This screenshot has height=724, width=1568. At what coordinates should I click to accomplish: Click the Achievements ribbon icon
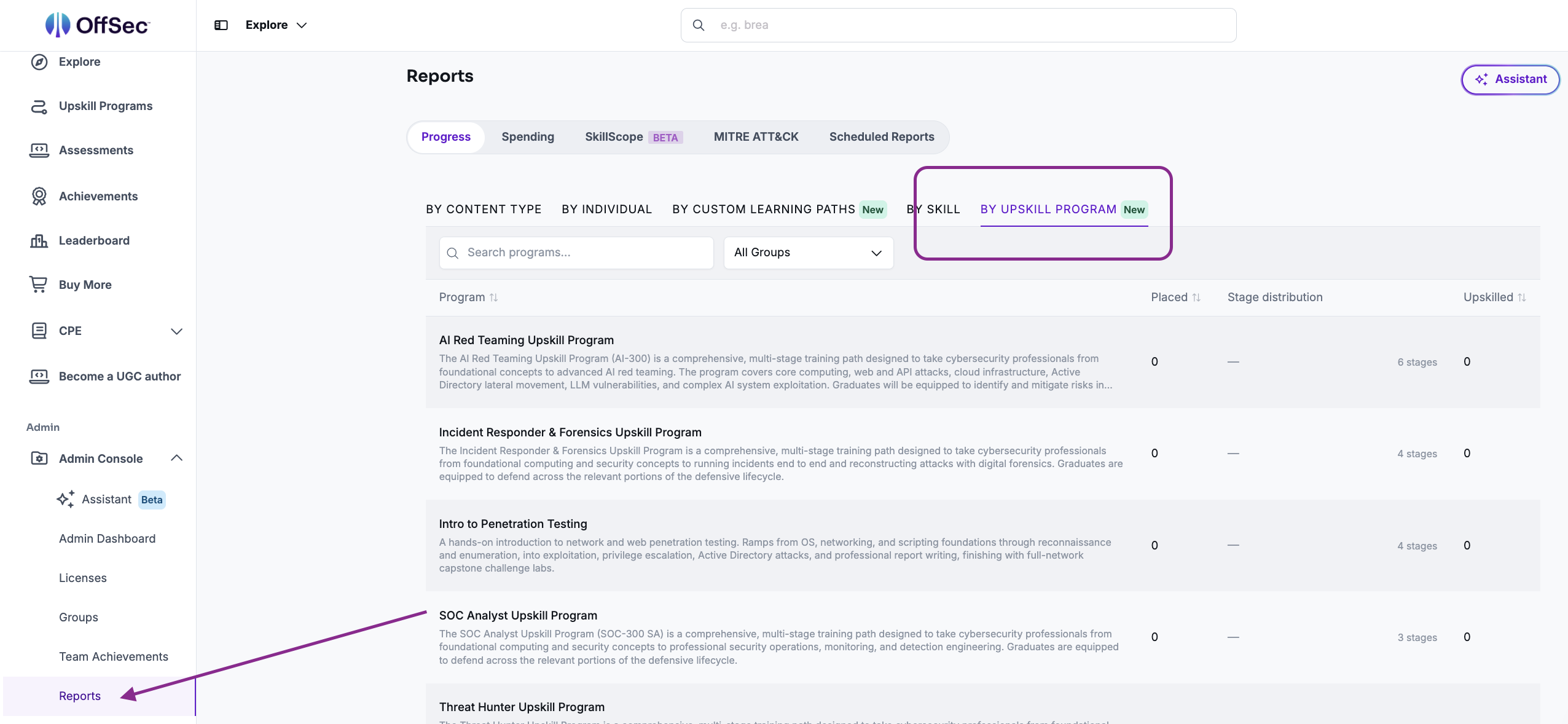(39, 196)
